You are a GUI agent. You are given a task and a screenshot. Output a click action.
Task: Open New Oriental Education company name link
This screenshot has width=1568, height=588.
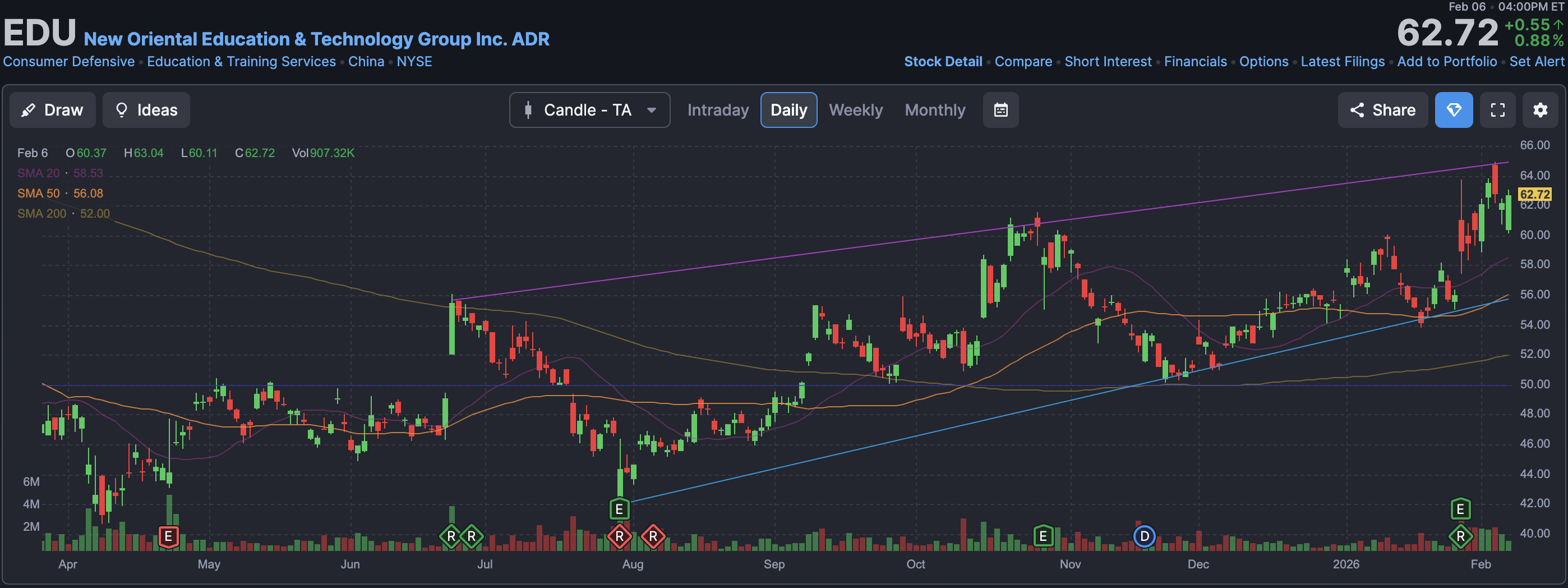tap(316, 39)
